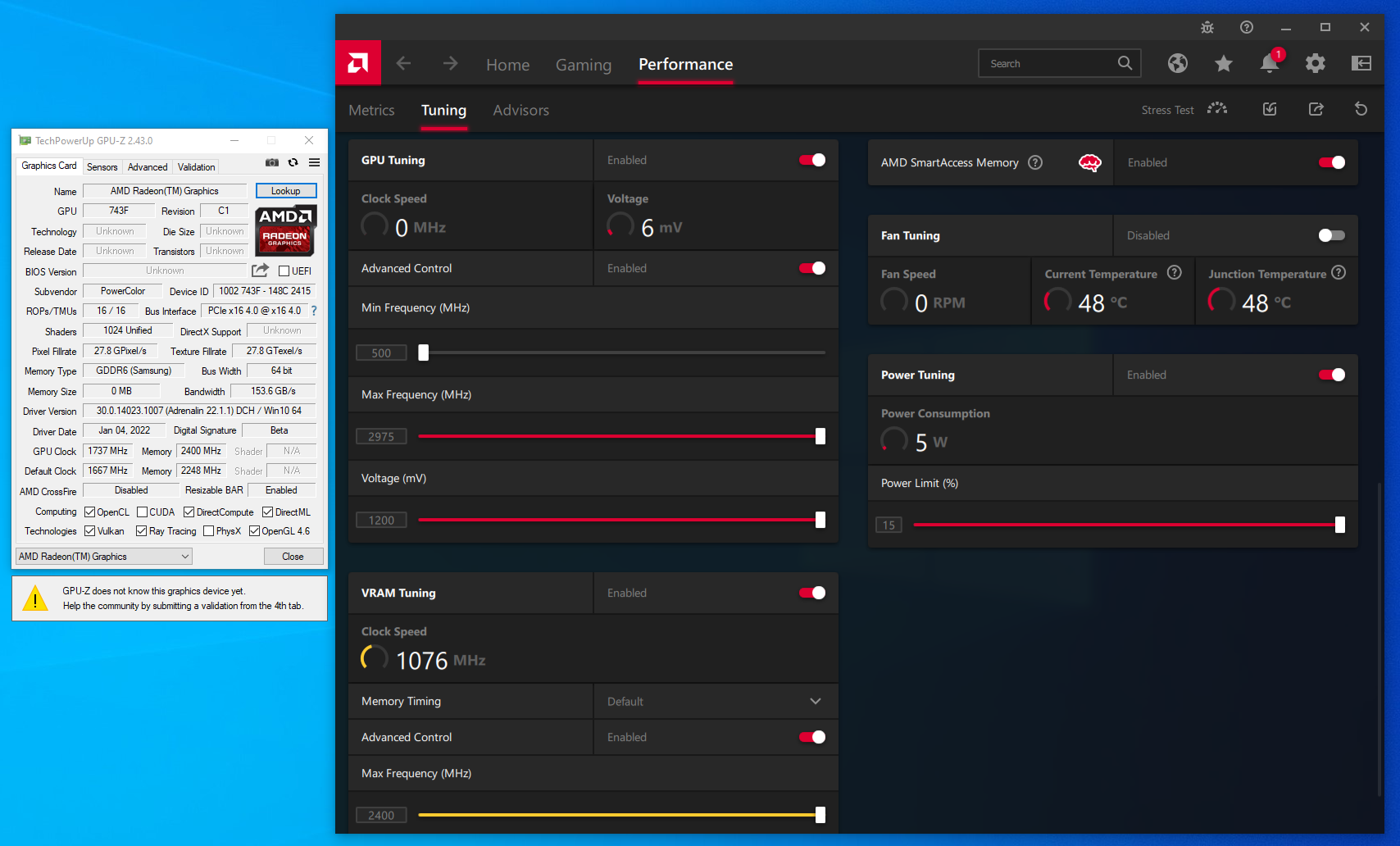
Task: Open settings gear icon
Action: tap(1316, 63)
